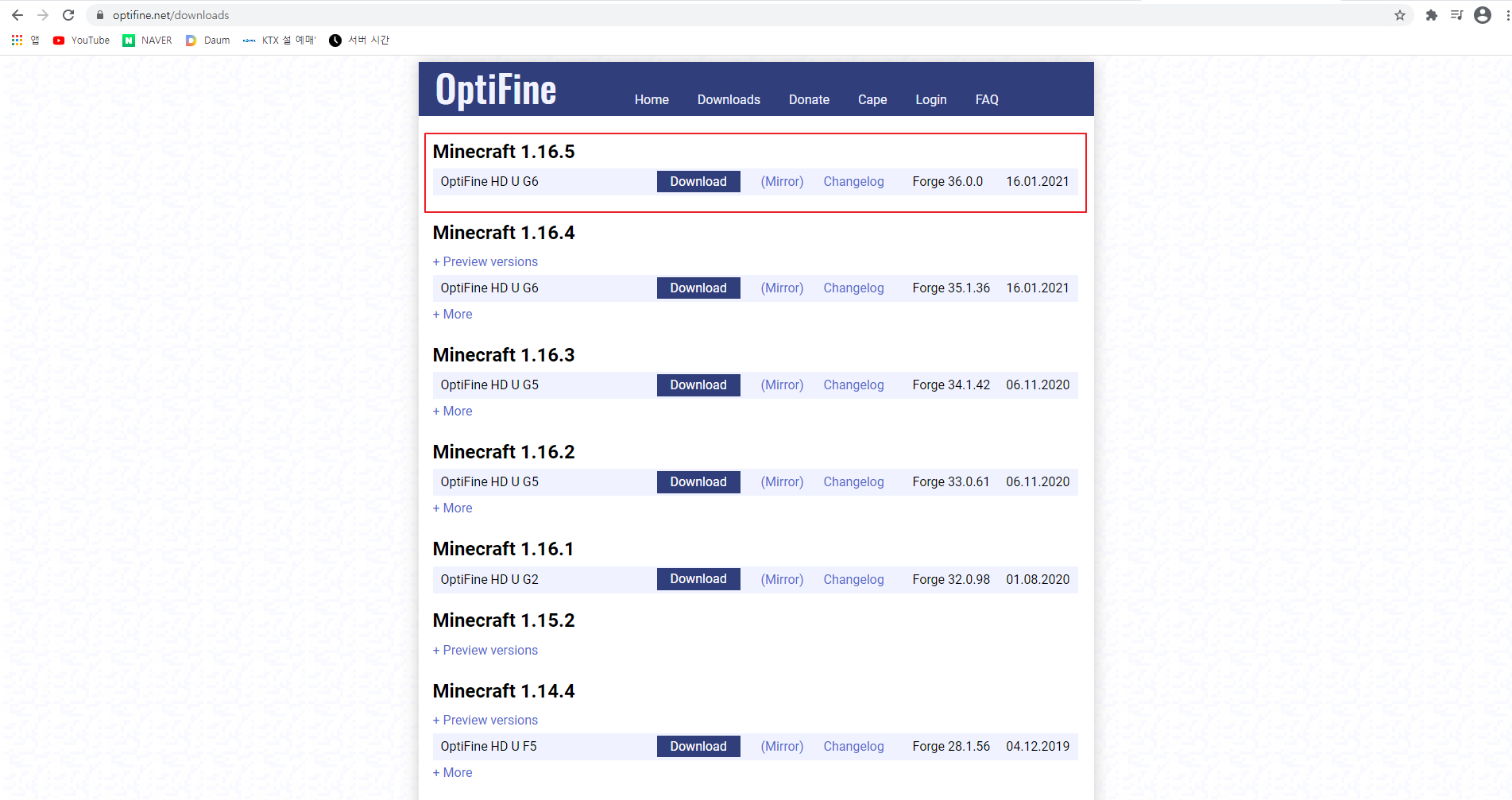Click the Forge 36.0.0 text
This screenshot has height=800, width=1512.
point(947,181)
